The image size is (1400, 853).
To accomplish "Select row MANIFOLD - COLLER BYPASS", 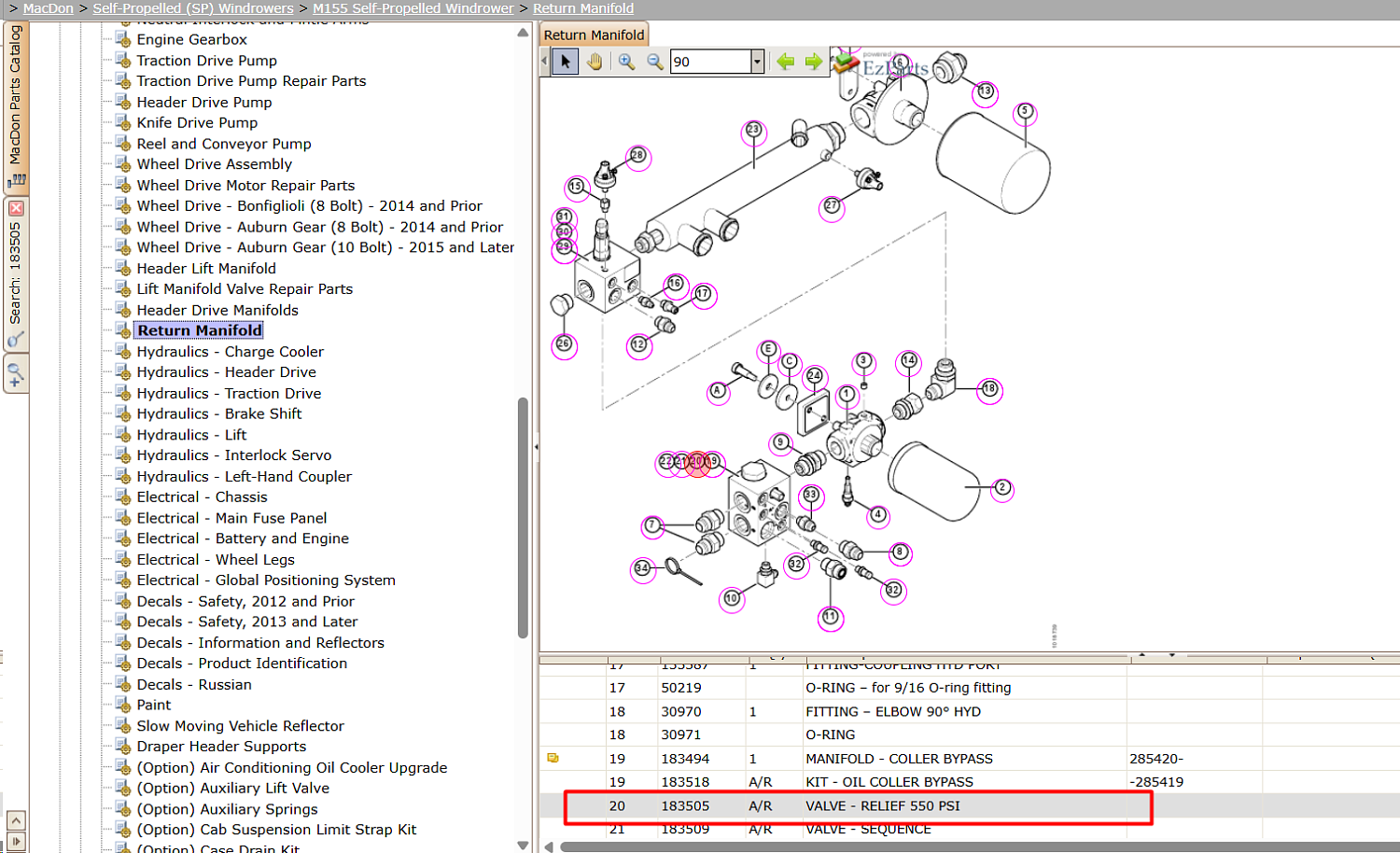I will [x=970, y=759].
